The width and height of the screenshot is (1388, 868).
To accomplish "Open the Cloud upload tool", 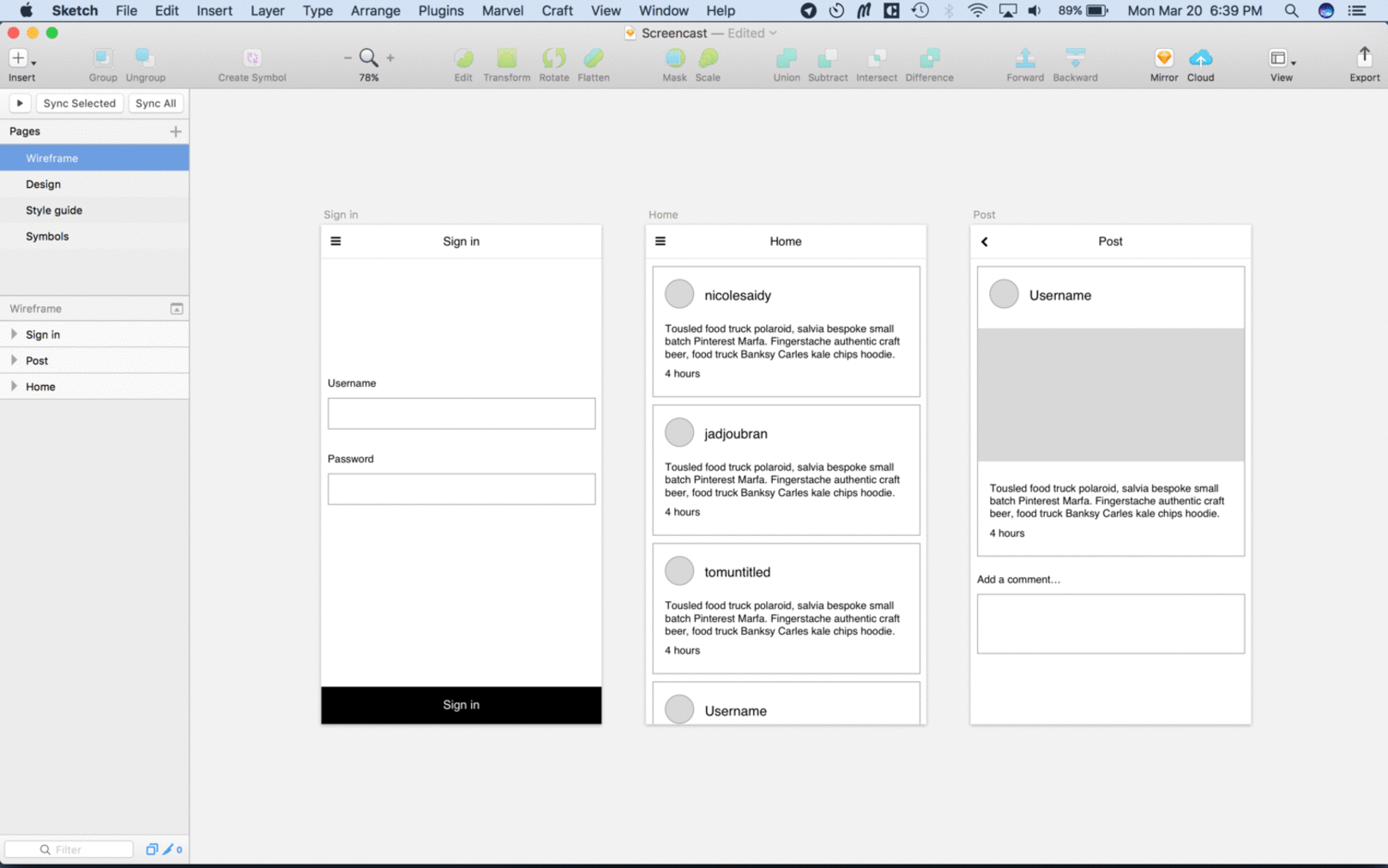I will [1199, 58].
